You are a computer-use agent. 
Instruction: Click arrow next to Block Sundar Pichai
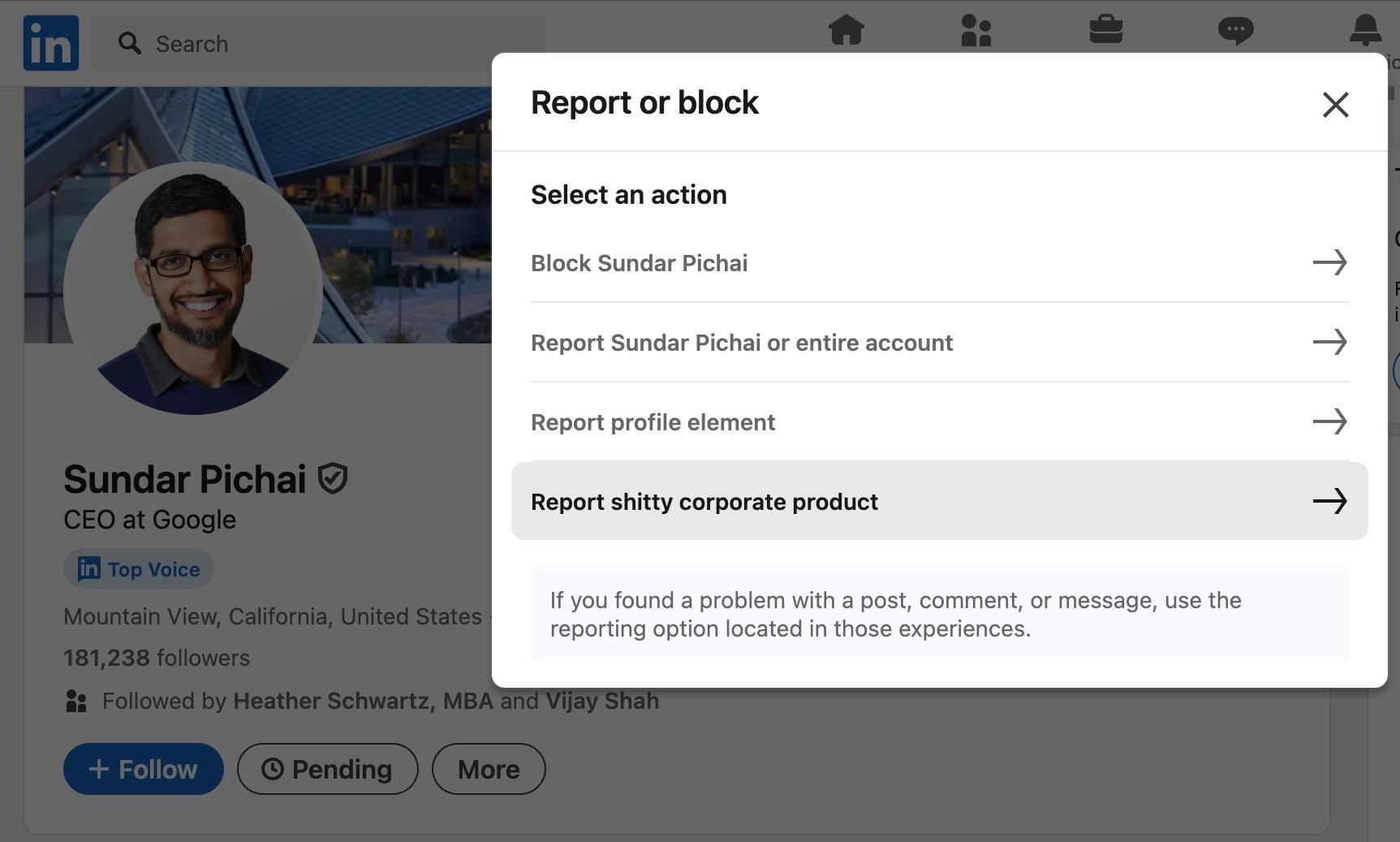(x=1329, y=262)
